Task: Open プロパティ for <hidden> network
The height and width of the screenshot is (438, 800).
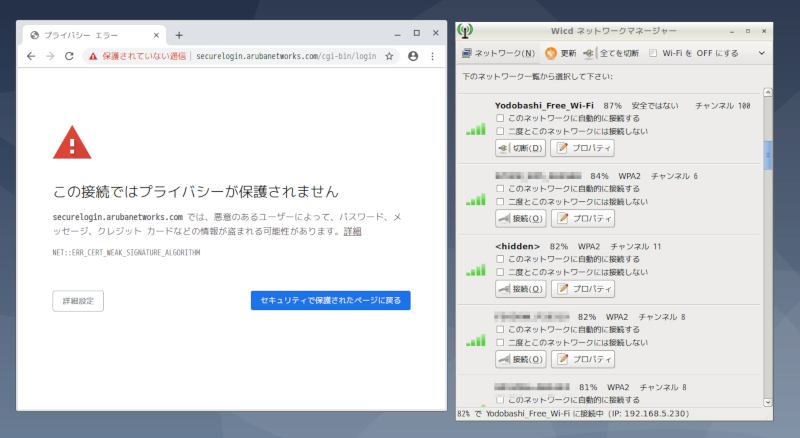Action: tap(583, 289)
